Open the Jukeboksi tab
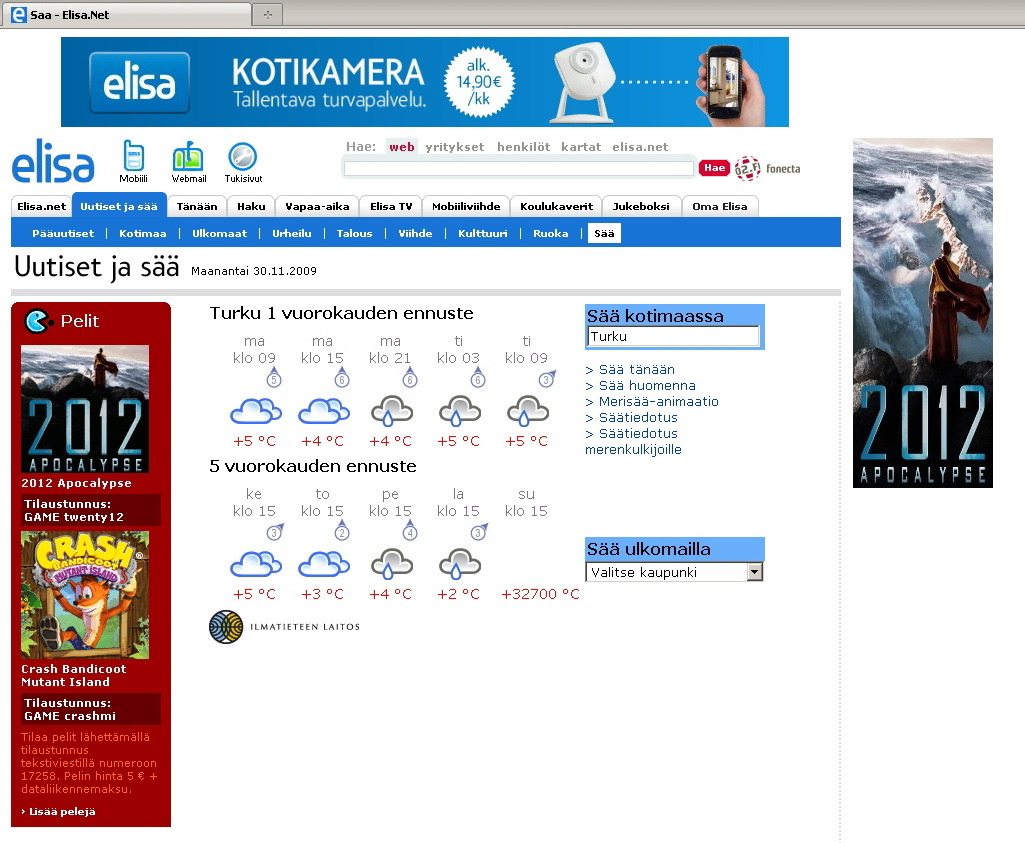The width and height of the screenshot is (1025, 843). pos(641,207)
